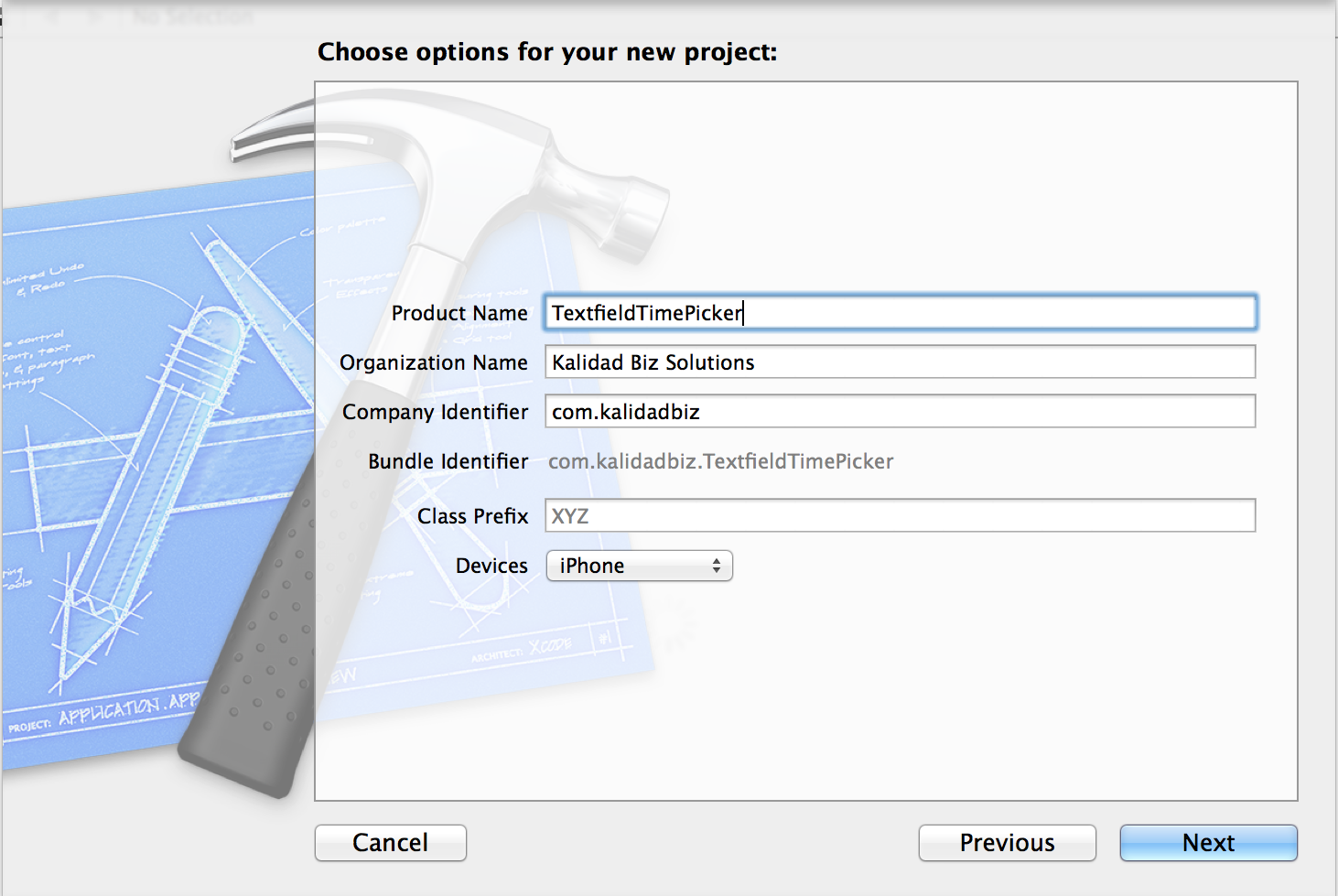Click the stepper arrows on the Devices popup
This screenshot has width=1338, height=896.
(x=716, y=566)
